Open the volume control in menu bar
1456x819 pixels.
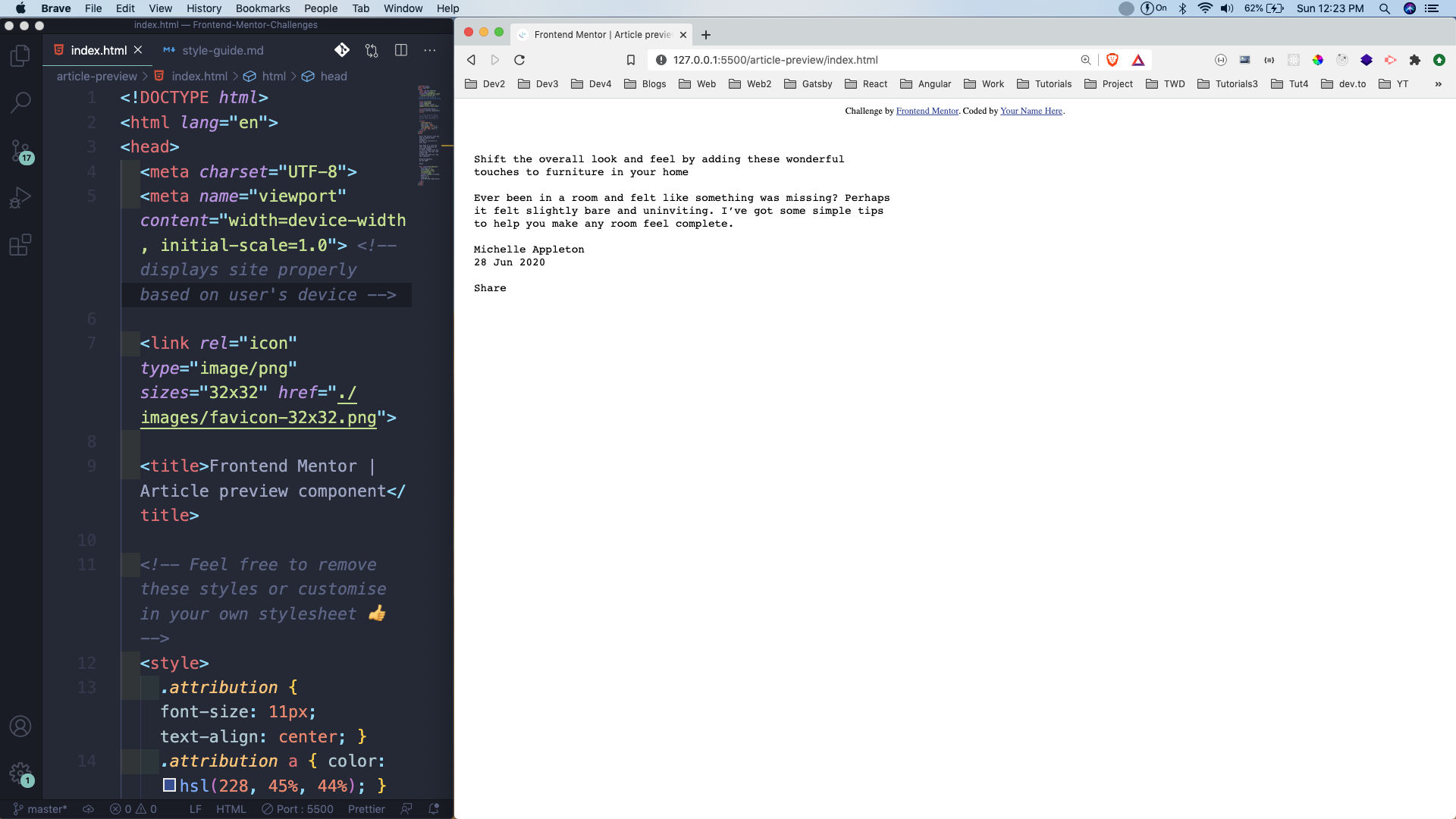(x=1227, y=8)
